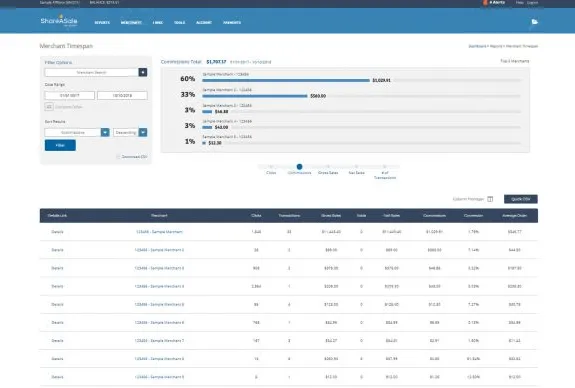Open the Reports navigation menu

102,23
